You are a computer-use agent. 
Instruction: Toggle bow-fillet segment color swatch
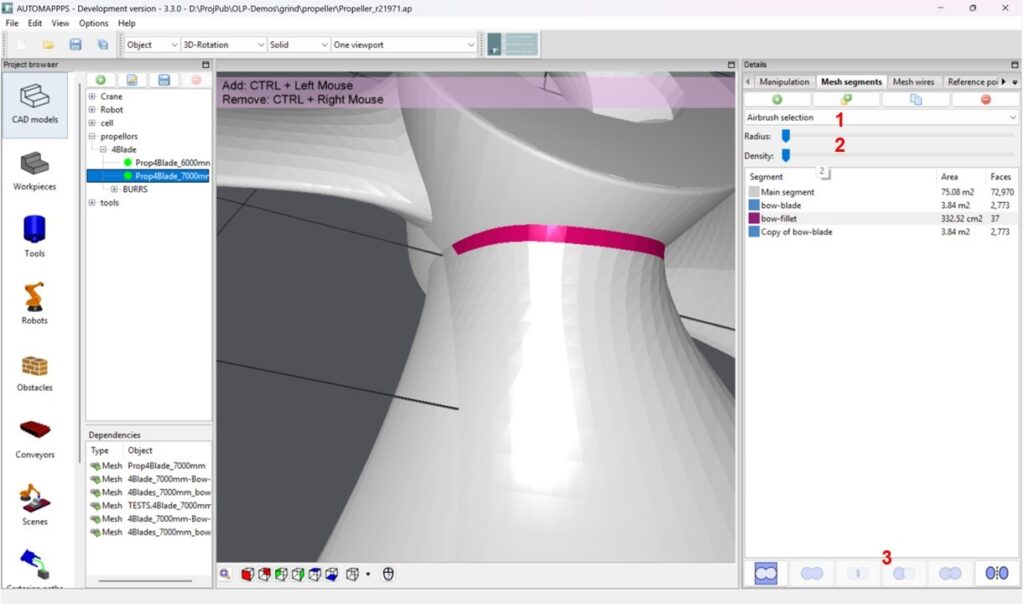coord(754,218)
